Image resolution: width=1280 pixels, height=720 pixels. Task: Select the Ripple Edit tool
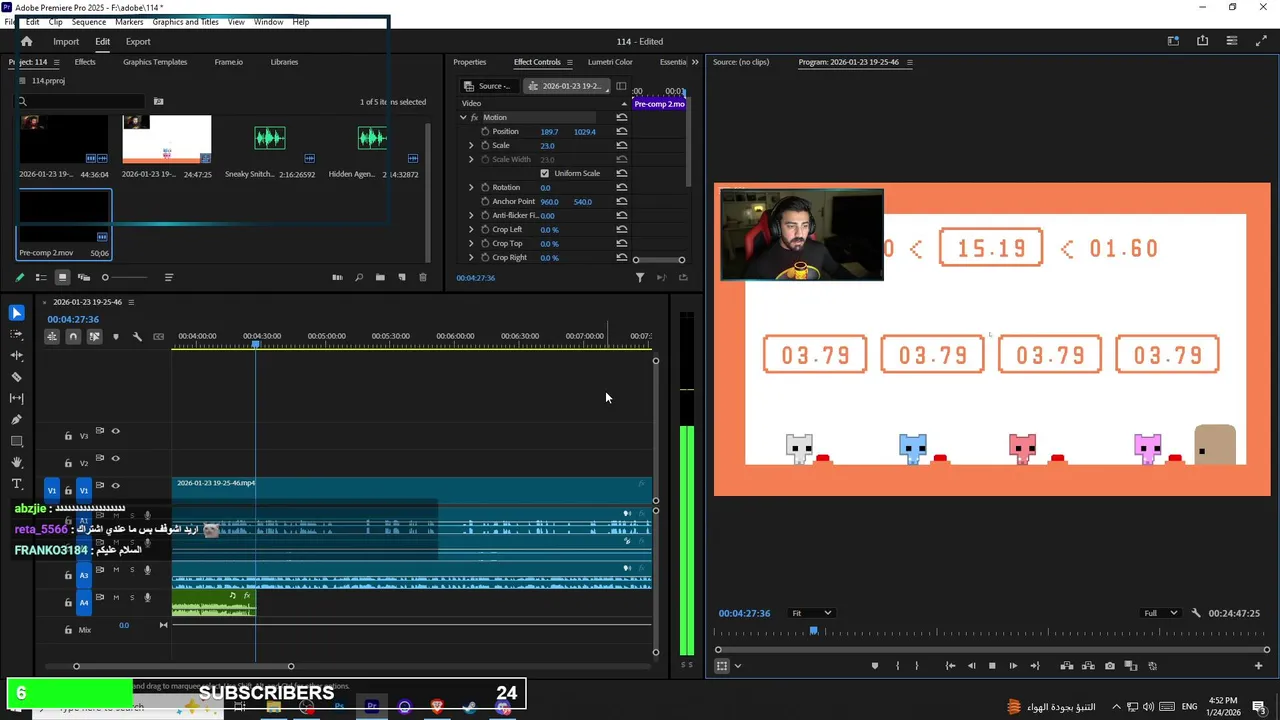point(16,355)
